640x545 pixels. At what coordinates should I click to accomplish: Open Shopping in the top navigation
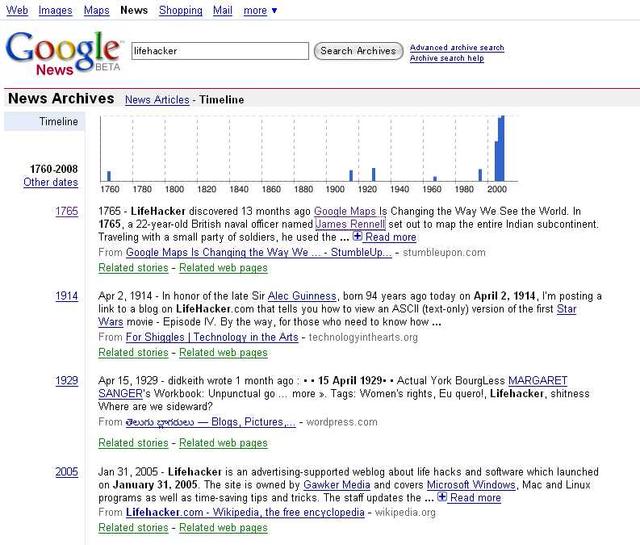point(180,10)
